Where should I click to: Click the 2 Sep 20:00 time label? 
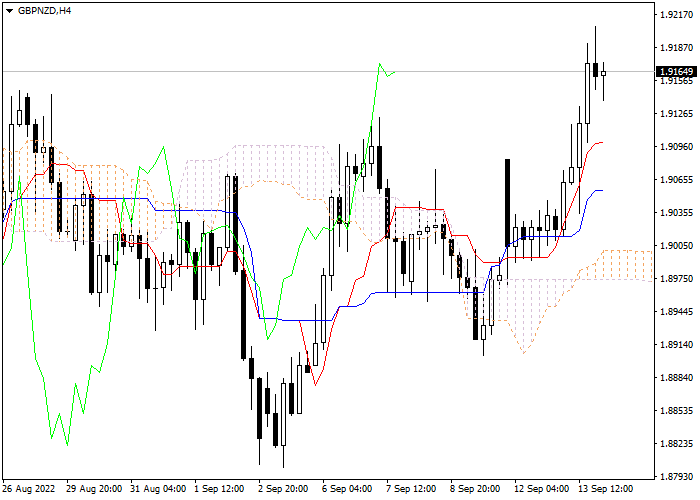point(283,489)
